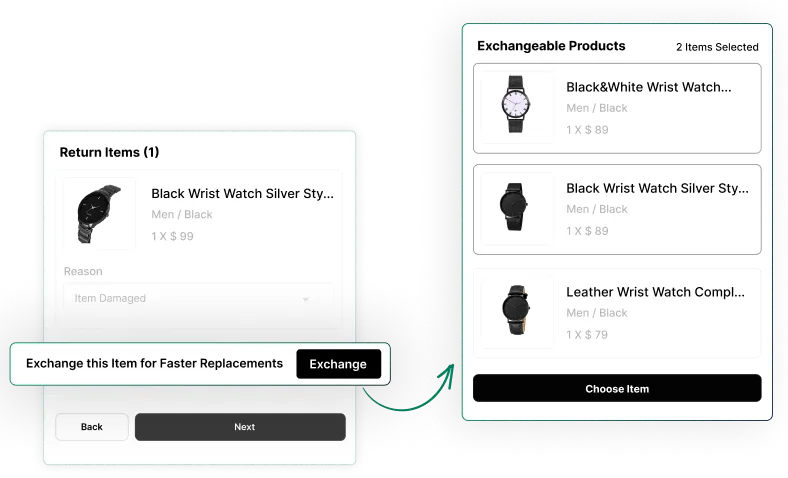Select the Leather Wrist Watch product card
This screenshot has width=788, height=478.
point(617,313)
